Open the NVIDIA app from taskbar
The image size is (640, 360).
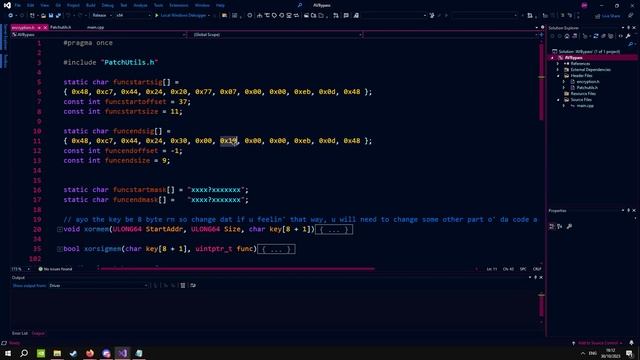[41, 353]
